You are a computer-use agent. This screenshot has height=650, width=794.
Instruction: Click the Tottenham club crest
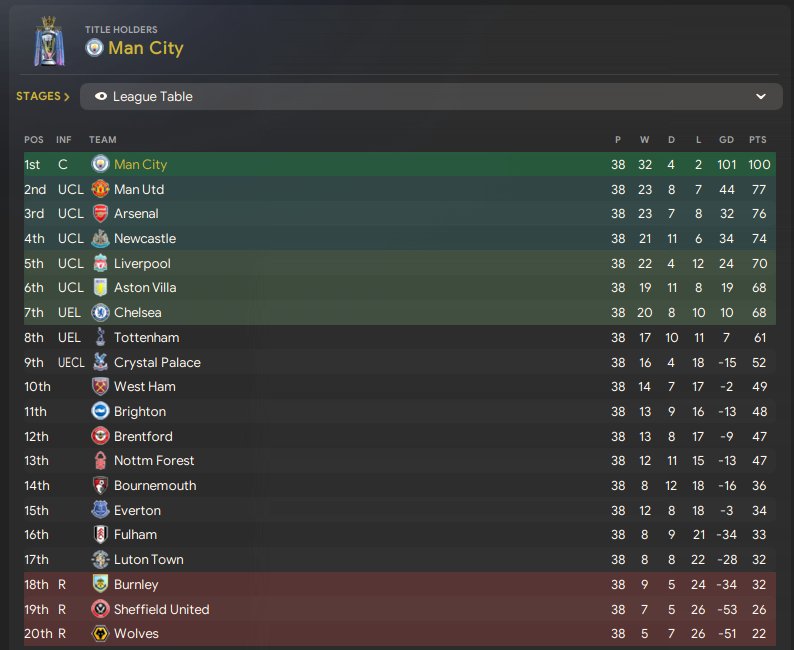click(100, 337)
